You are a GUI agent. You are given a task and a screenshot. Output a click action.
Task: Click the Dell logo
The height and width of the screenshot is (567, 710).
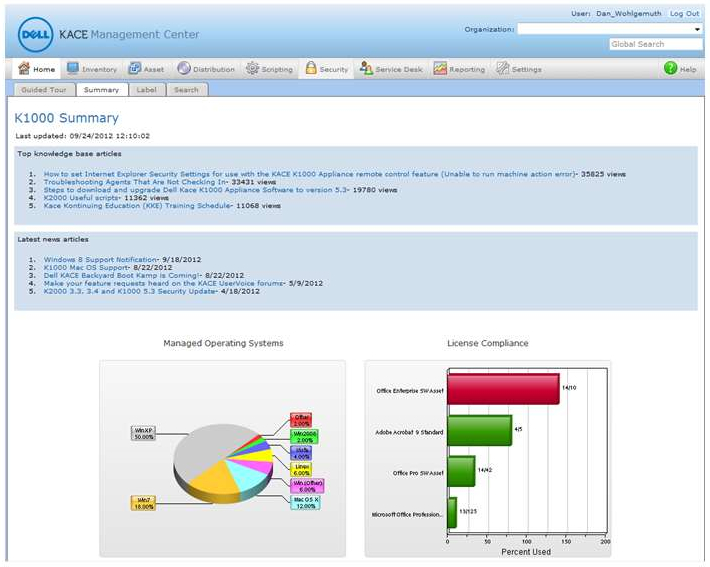35,34
